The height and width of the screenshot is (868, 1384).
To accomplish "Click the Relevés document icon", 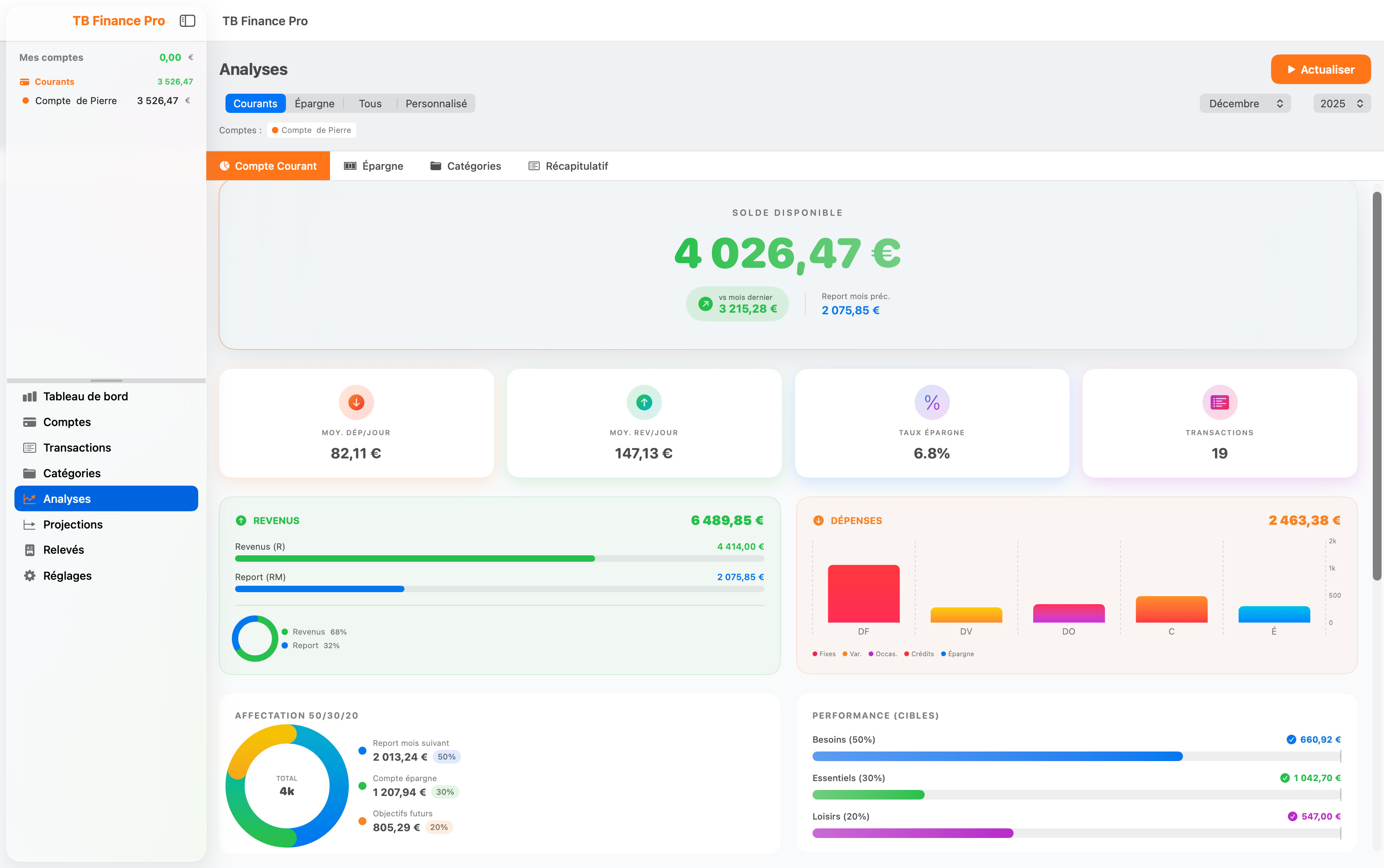I will [29, 550].
